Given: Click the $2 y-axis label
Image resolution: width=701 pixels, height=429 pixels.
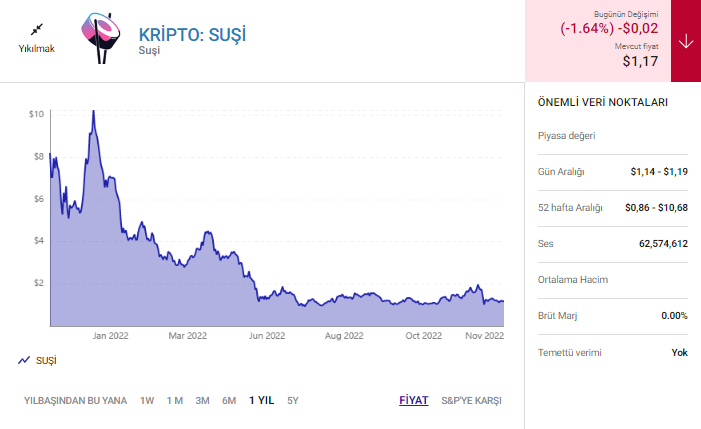Looking at the screenshot, I should (39, 283).
